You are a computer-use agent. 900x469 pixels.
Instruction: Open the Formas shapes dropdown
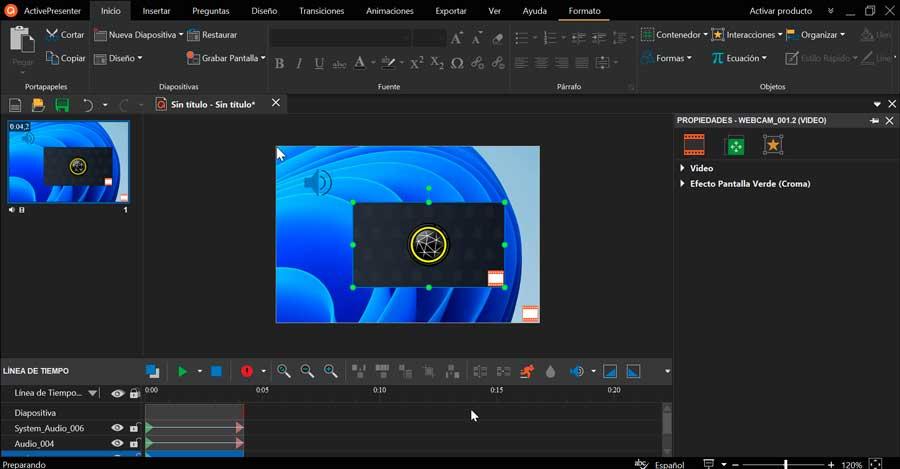[x=667, y=58]
